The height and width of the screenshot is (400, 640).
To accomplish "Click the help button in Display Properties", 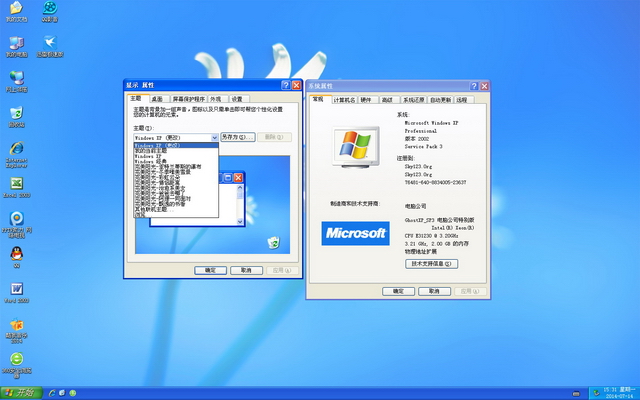I will [286, 85].
